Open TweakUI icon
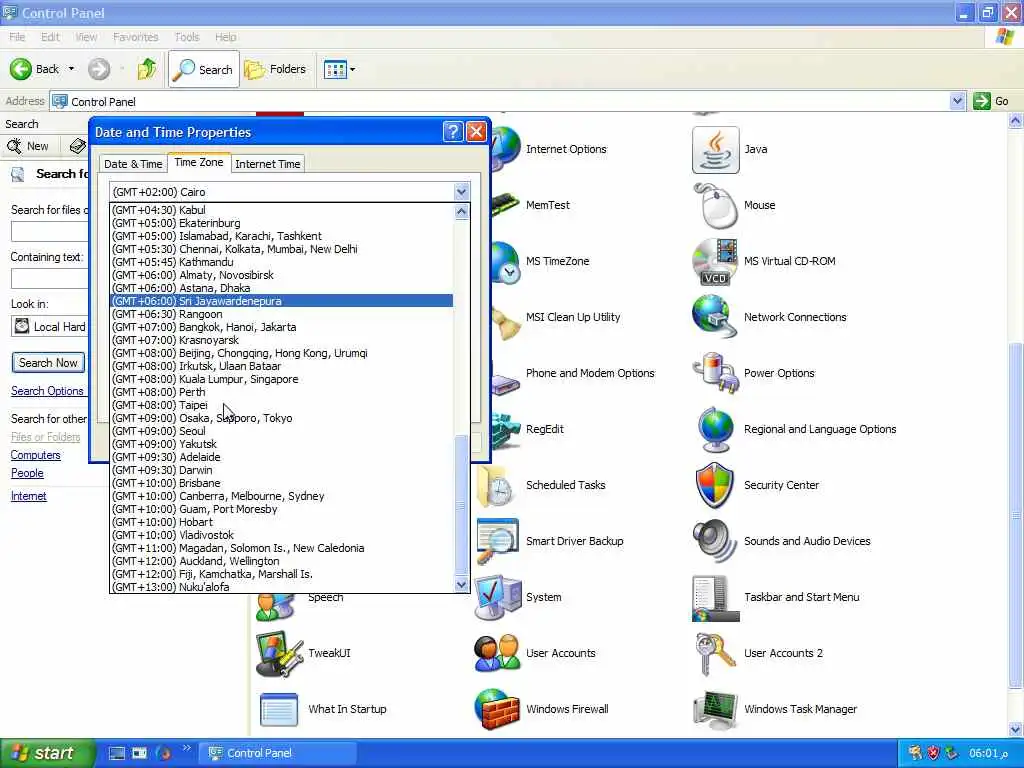Image resolution: width=1024 pixels, height=768 pixels. [280, 654]
